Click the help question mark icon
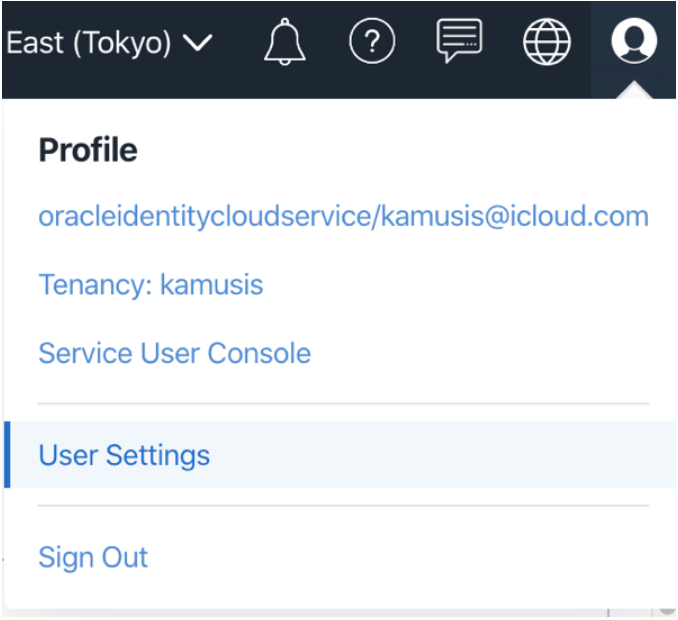The image size is (678, 620). [x=372, y=42]
